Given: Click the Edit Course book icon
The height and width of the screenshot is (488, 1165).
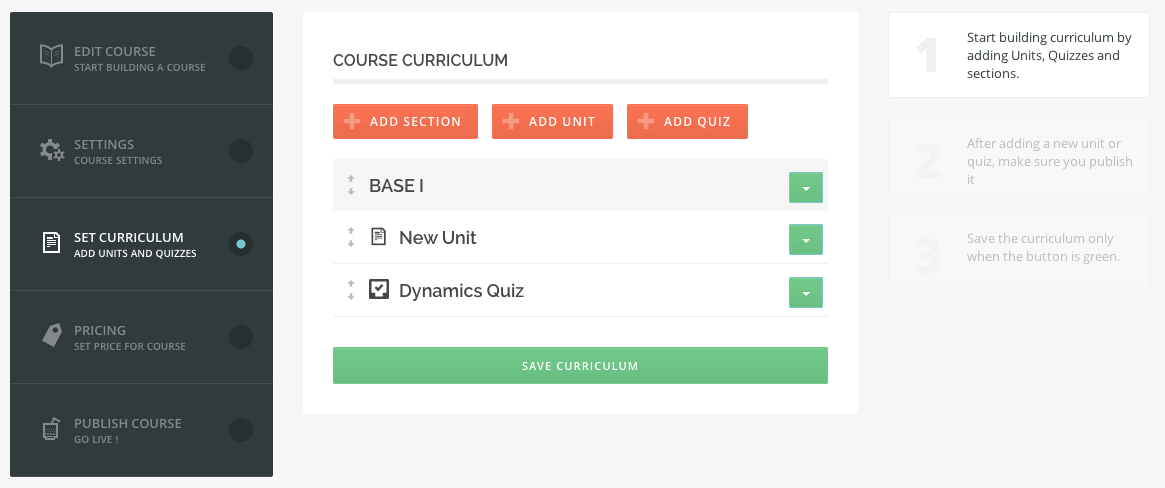Looking at the screenshot, I should pos(51,56).
